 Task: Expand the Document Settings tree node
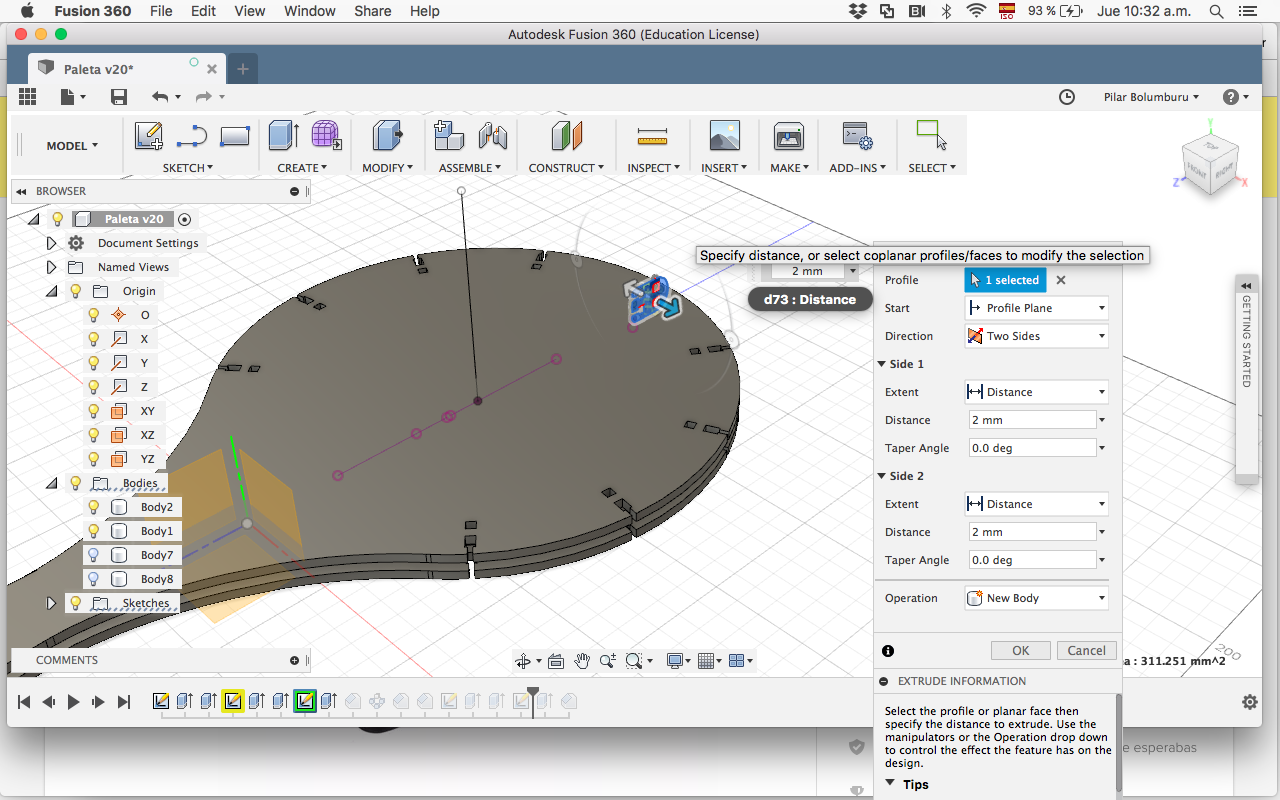pyautogui.click(x=52, y=243)
